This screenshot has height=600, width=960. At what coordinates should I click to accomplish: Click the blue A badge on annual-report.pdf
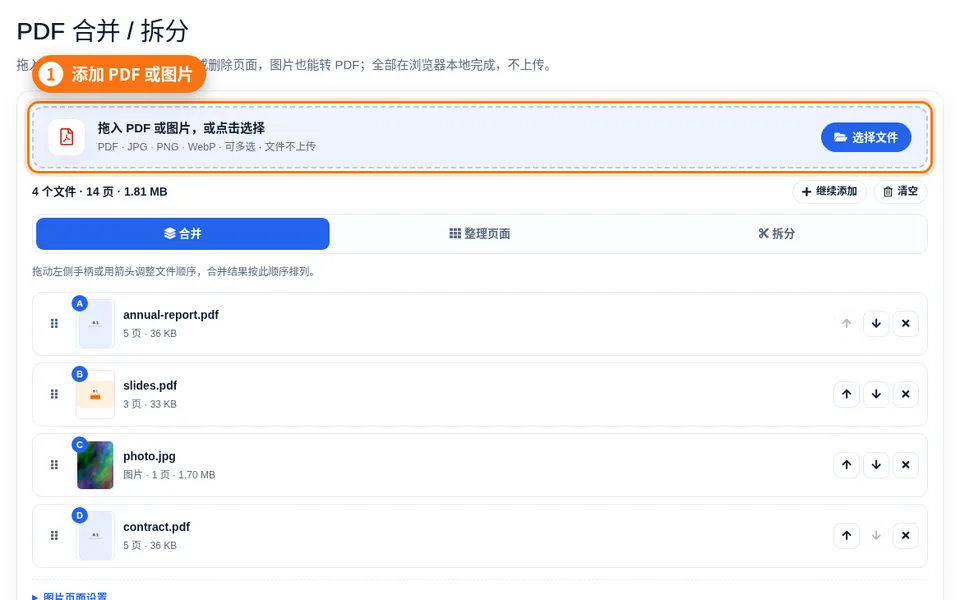pyautogui.click(x=80, y=303)
